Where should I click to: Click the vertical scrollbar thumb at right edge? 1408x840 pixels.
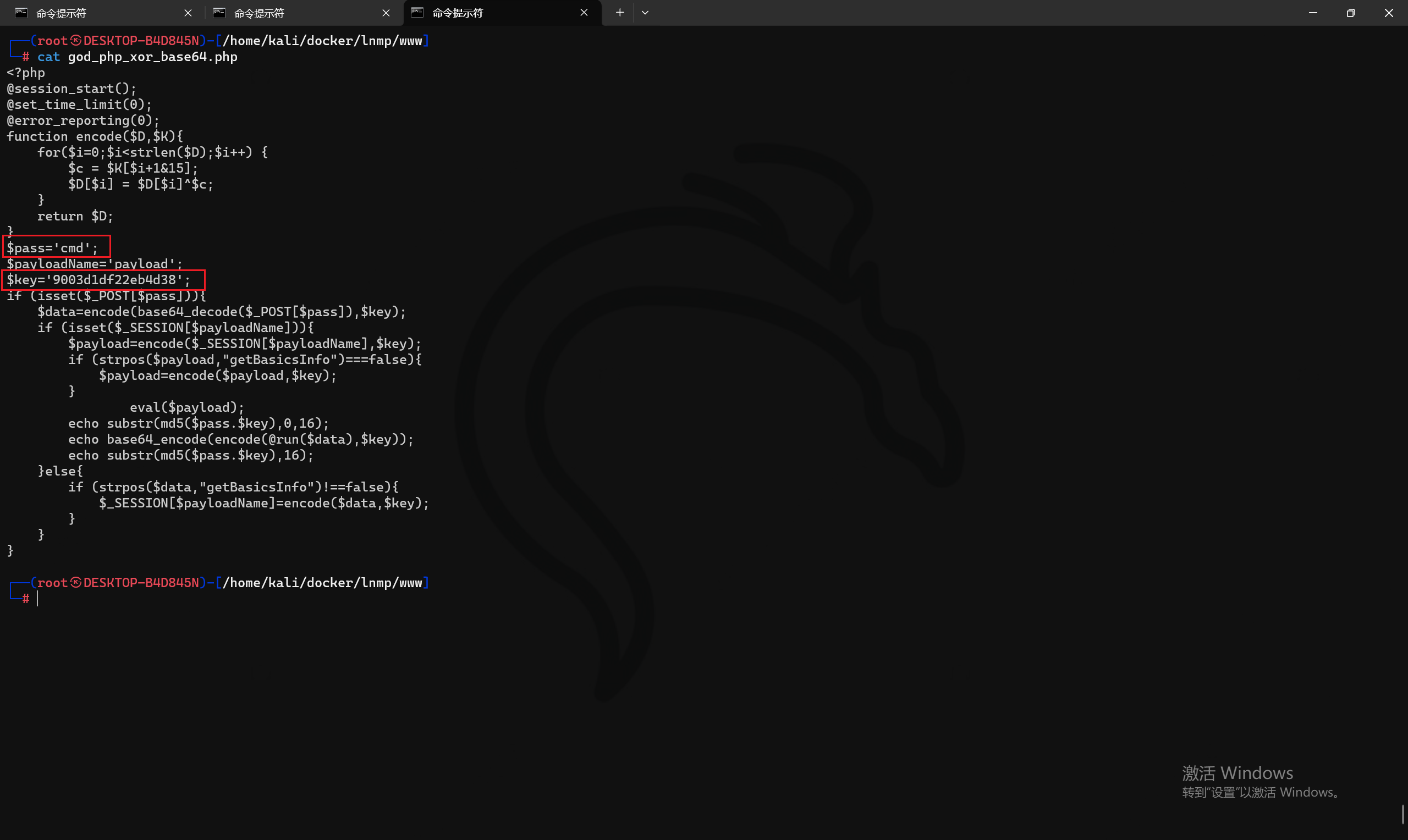click(x=1402, y=814)
